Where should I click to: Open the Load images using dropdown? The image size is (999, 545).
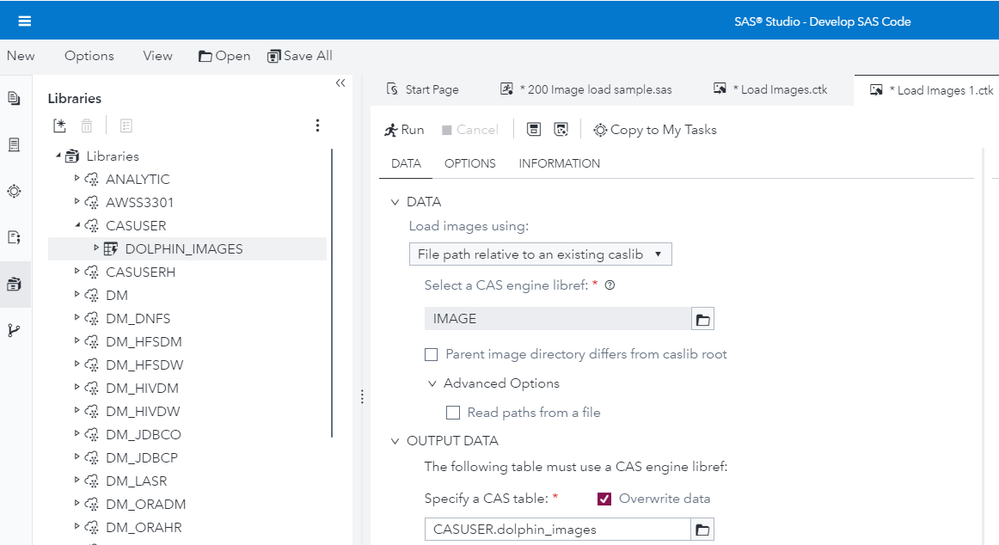(x=540, y=254)
